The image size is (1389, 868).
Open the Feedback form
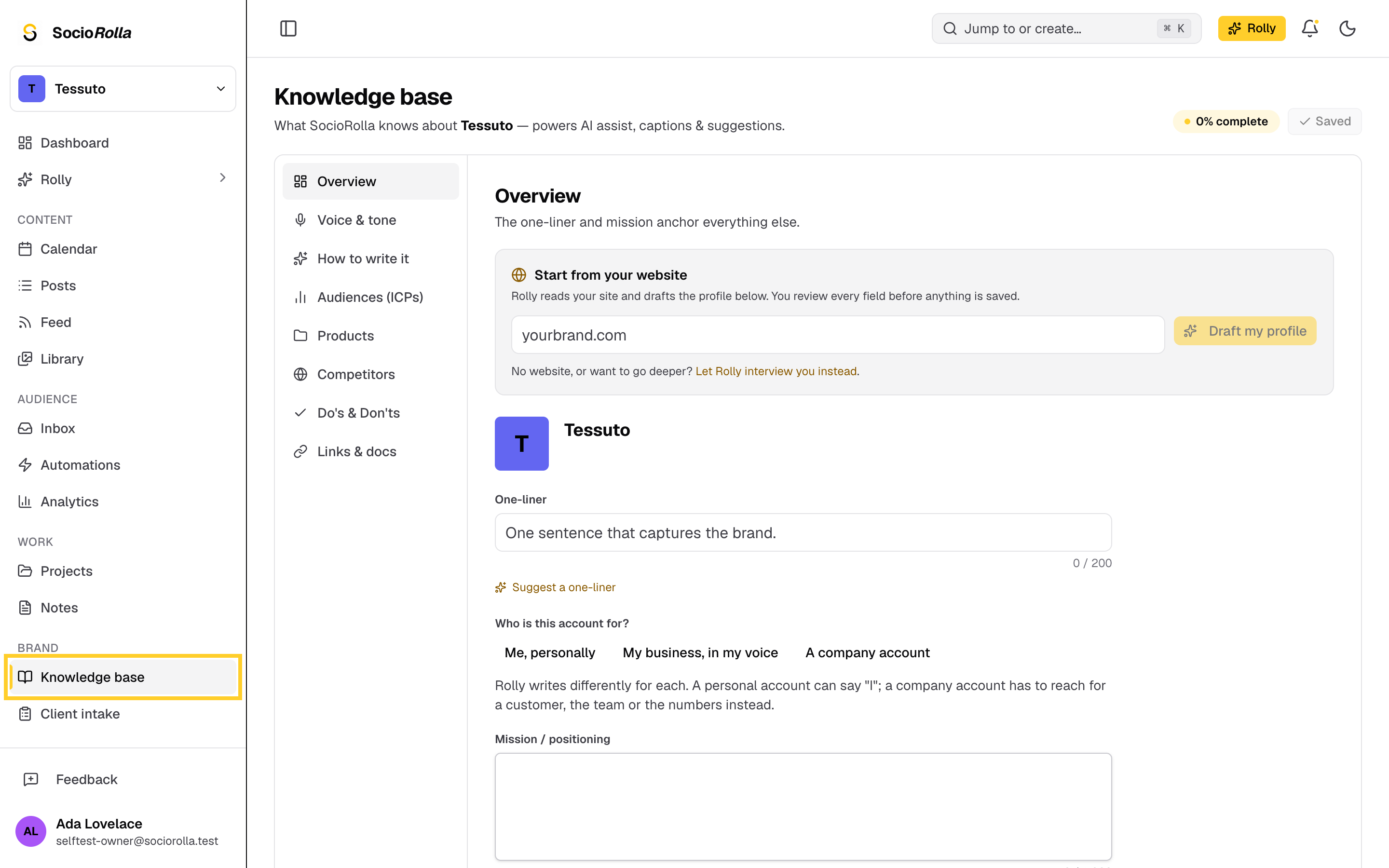tap(123, 779)
